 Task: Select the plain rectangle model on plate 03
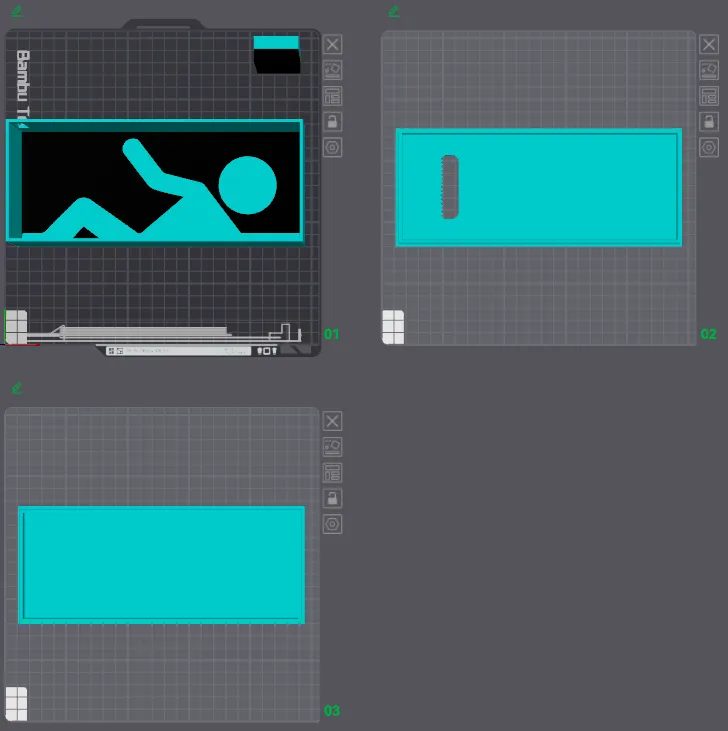coord(161,565)
